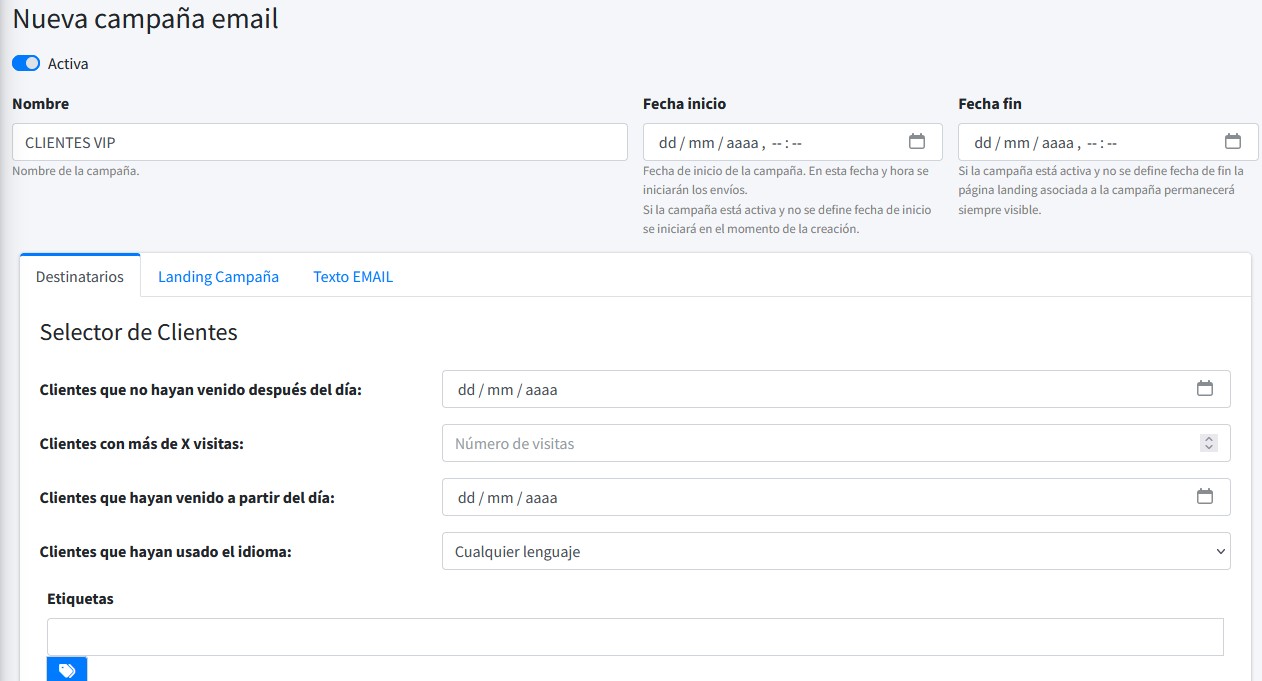Select the year segment in Fecha fin
This screenshot has height=681, width=1262.
[1057, 143]
